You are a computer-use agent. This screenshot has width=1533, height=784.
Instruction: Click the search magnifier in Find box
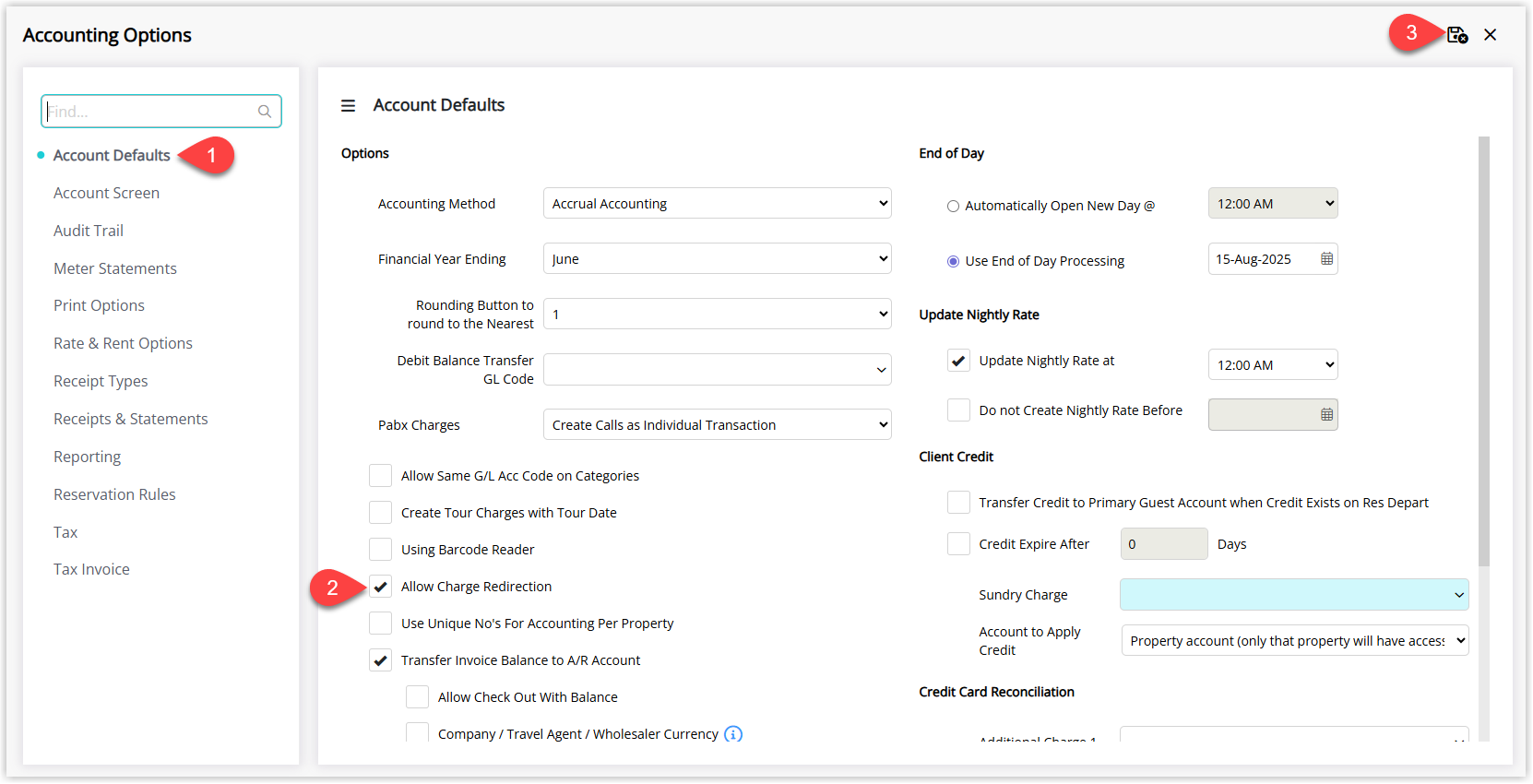(265, 112)
